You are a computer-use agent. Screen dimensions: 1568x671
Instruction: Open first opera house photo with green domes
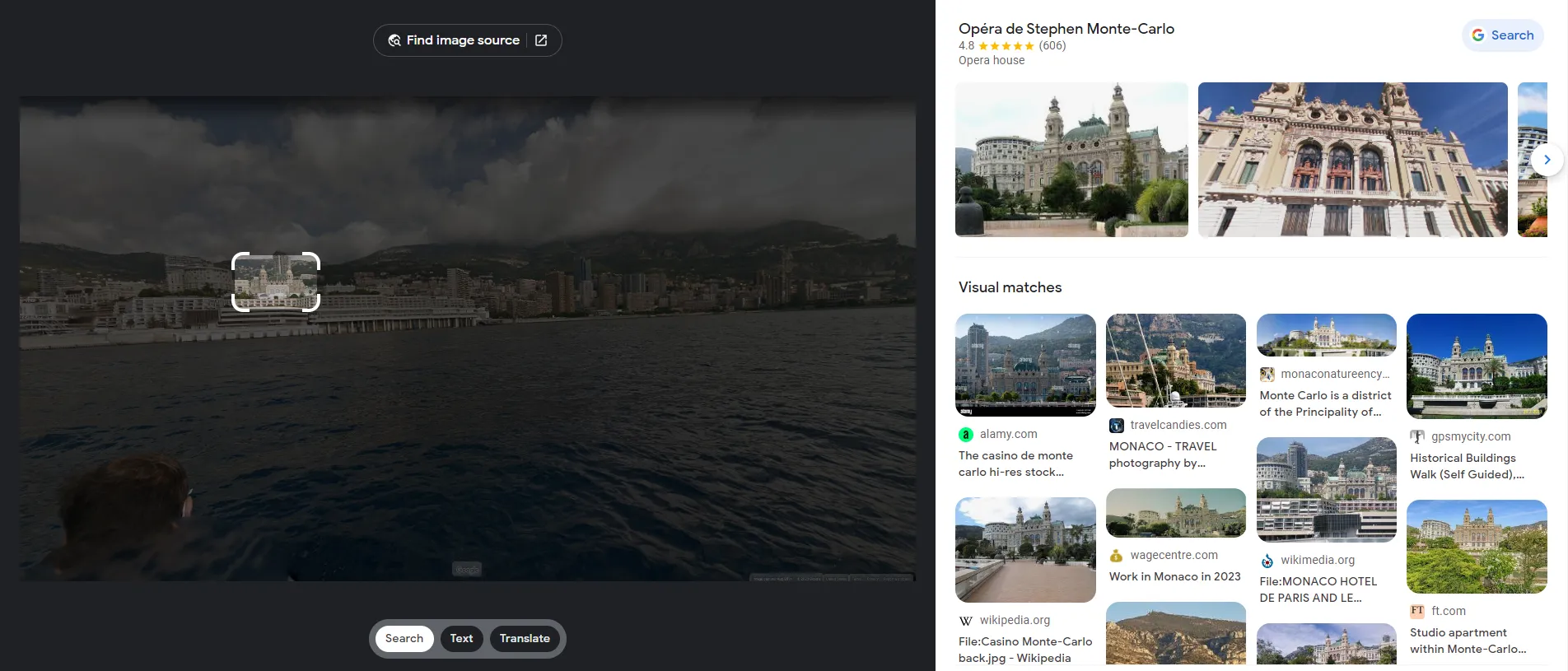pyautogui.click(x=1071, y=160)
